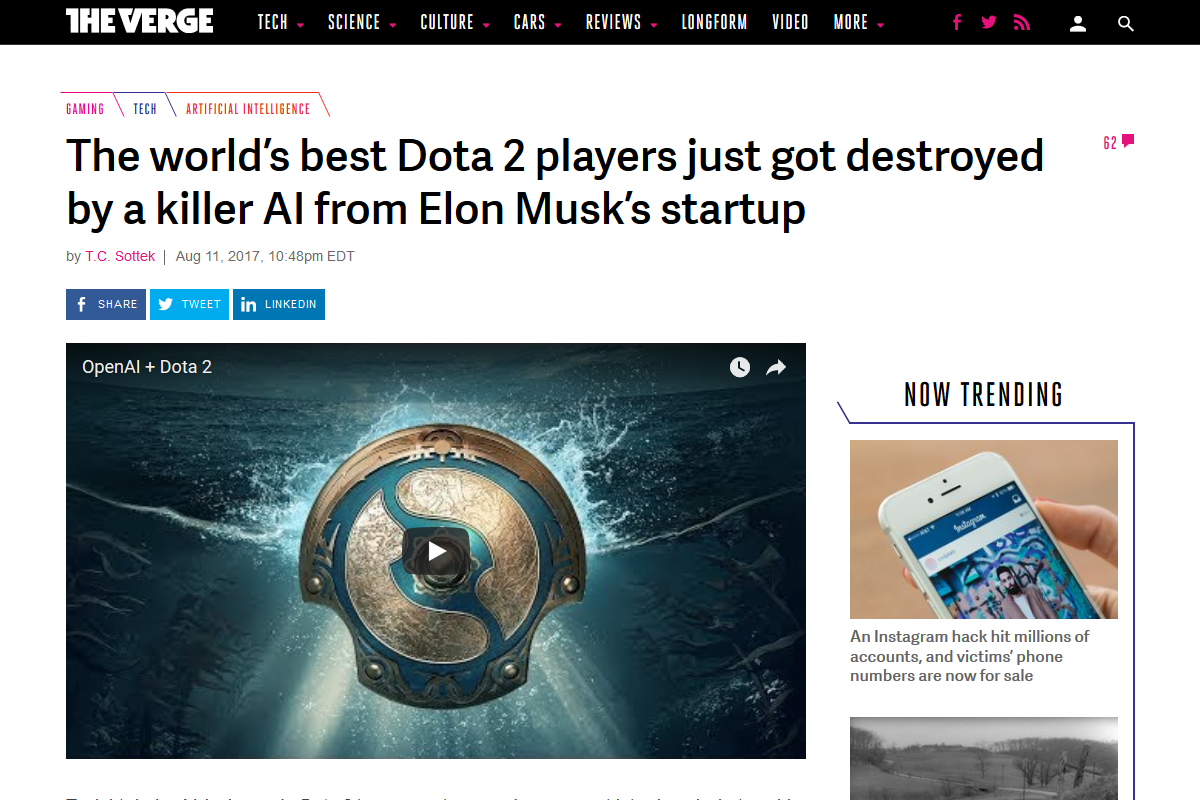Open the Longform menu item
This screenshot has height=800, width=1200.
(714, 22)
